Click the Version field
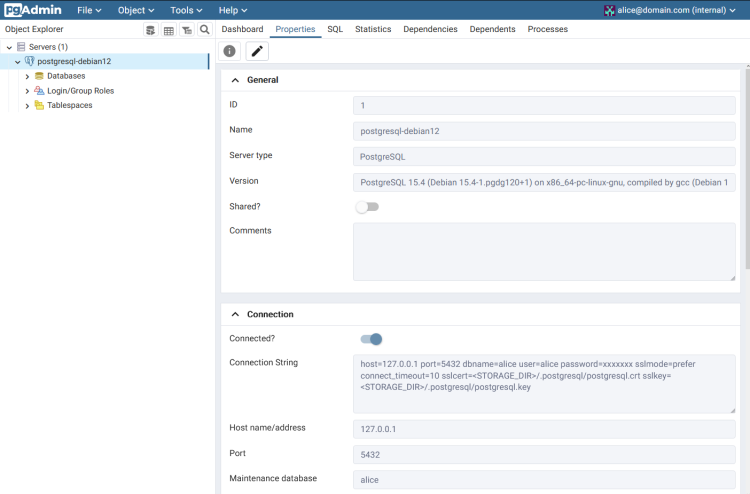 pos(544,182)
